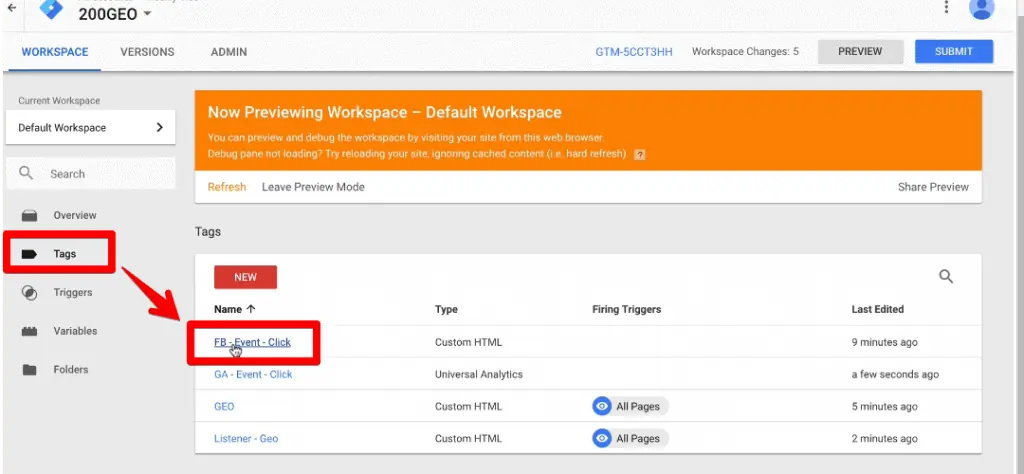This screenshot has height=474, width=1024.
Task: Switch to the Versions tab
Action: 147,52
